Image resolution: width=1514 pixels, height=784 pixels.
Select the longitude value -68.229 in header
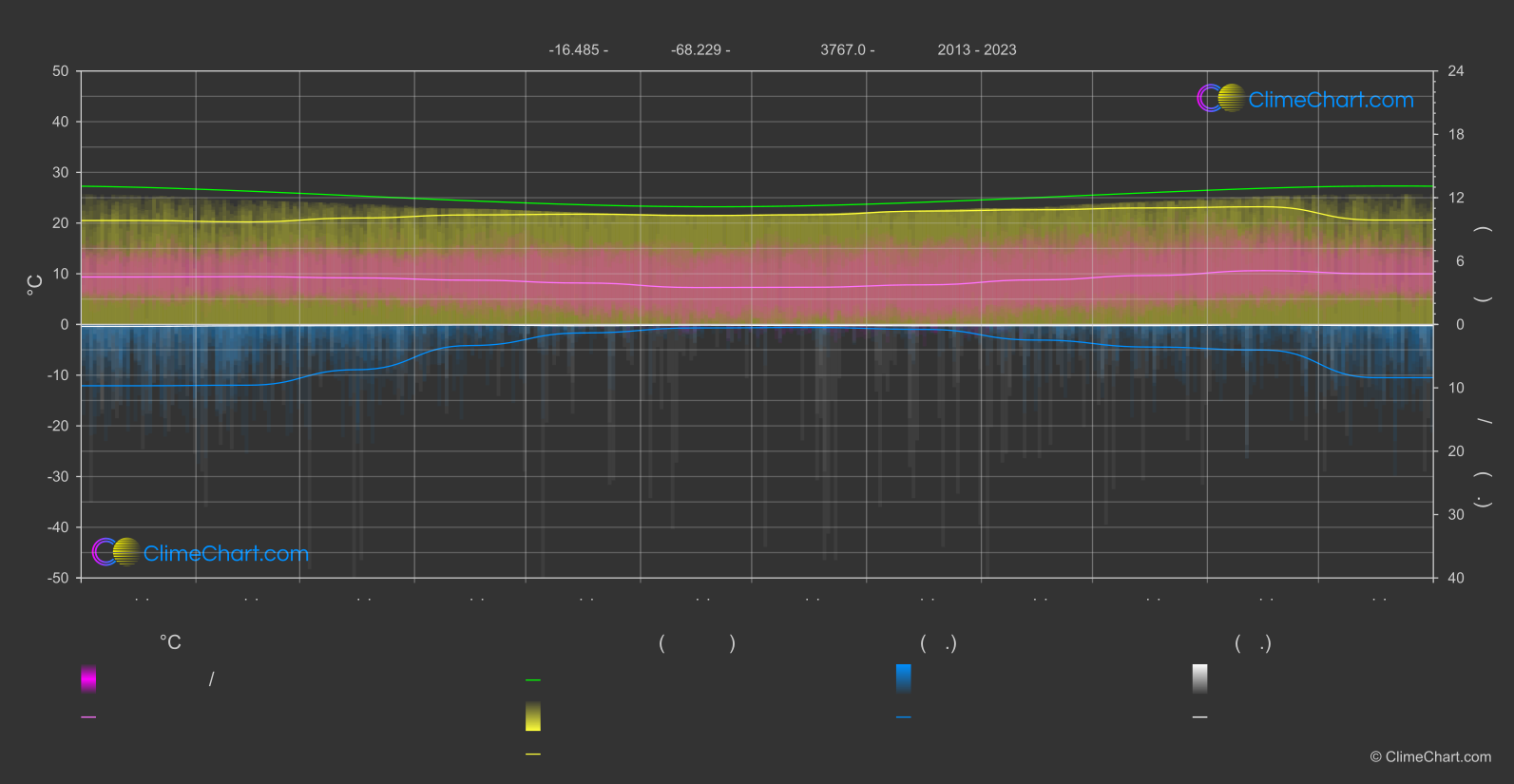click(697, 49)
